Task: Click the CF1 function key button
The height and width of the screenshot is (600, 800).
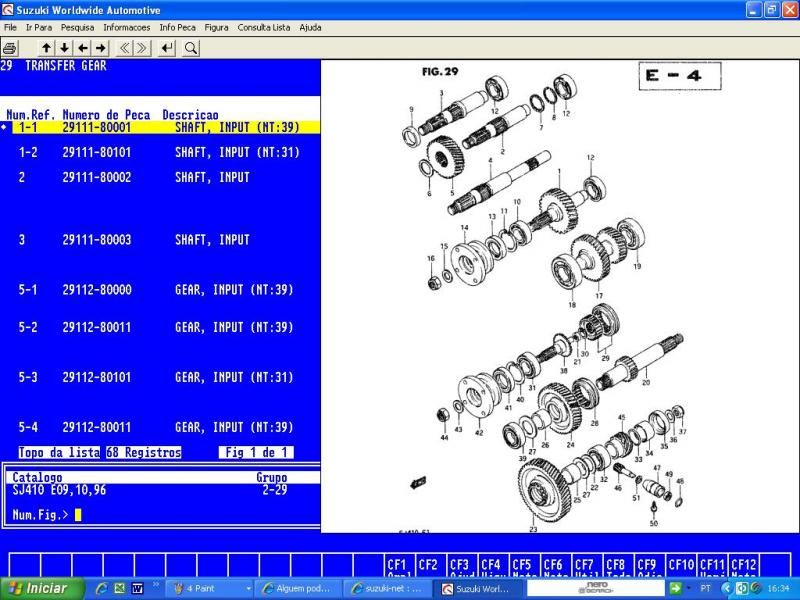Action: tap(399, 565)
